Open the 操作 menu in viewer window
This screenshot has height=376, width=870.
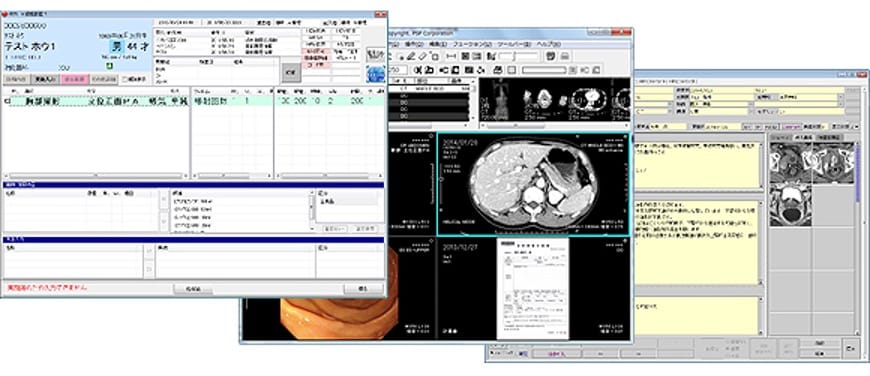tap(414, 44)
